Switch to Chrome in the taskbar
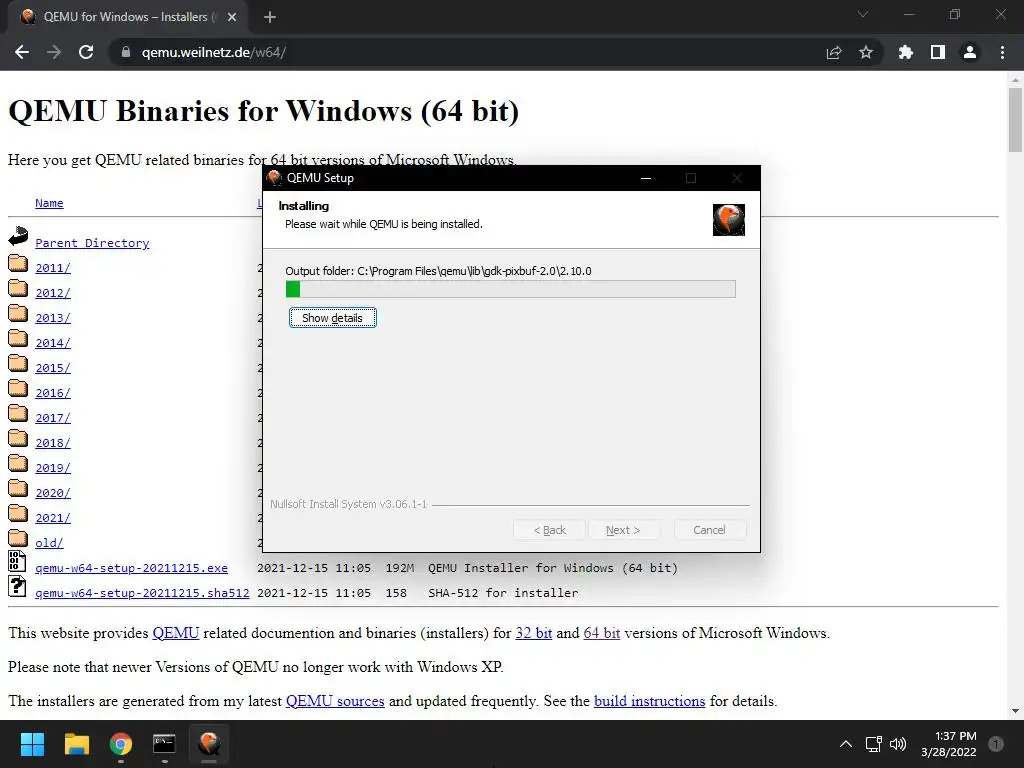1024x768 pixels. 121,744
